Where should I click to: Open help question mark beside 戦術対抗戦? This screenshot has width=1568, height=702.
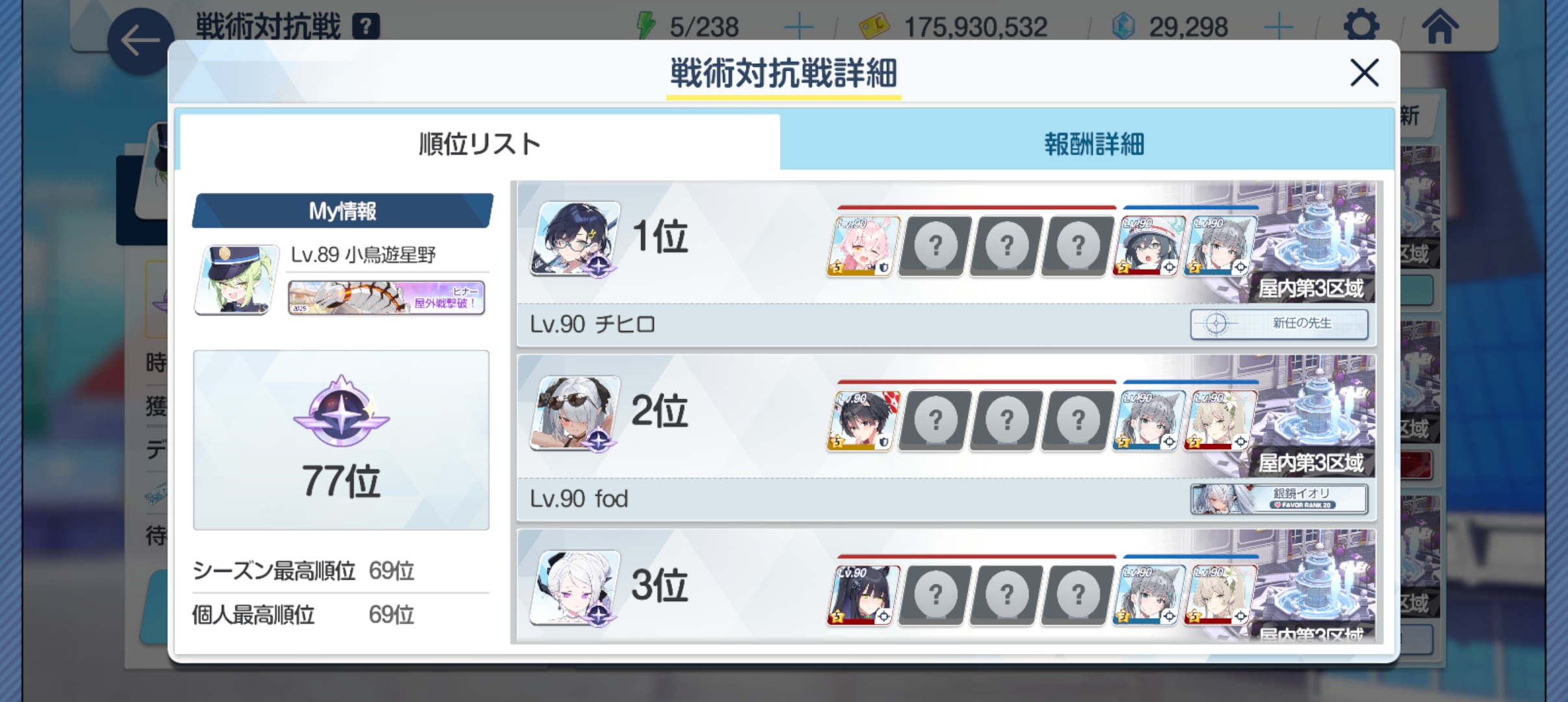click(x=366, y=27)
